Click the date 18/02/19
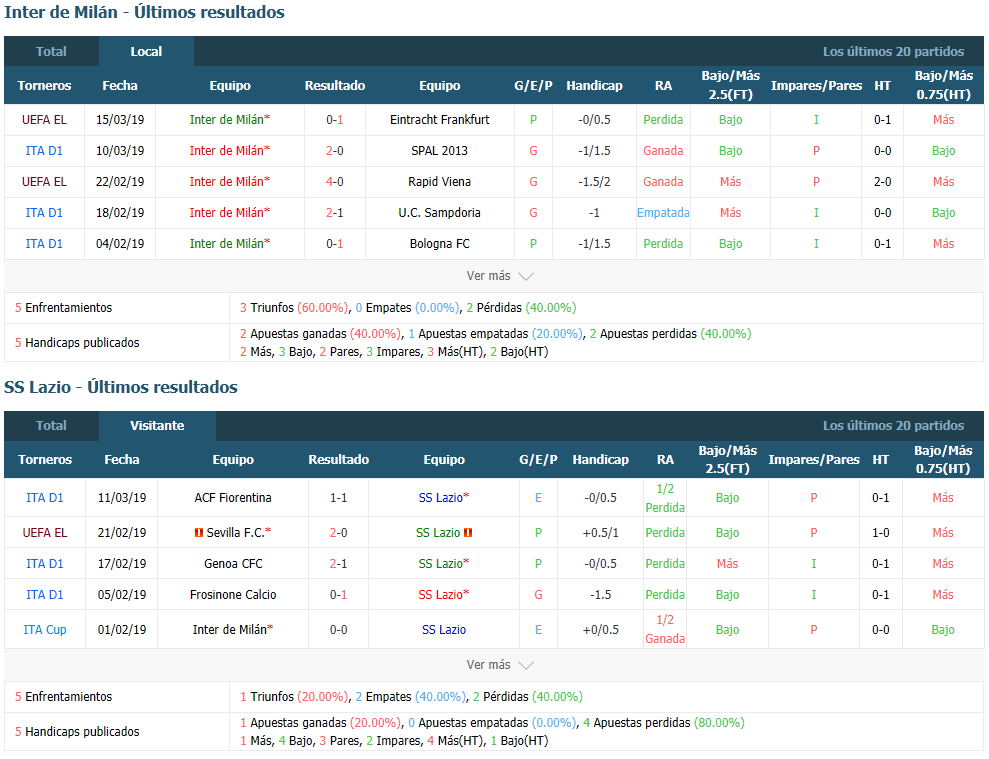 120,213
